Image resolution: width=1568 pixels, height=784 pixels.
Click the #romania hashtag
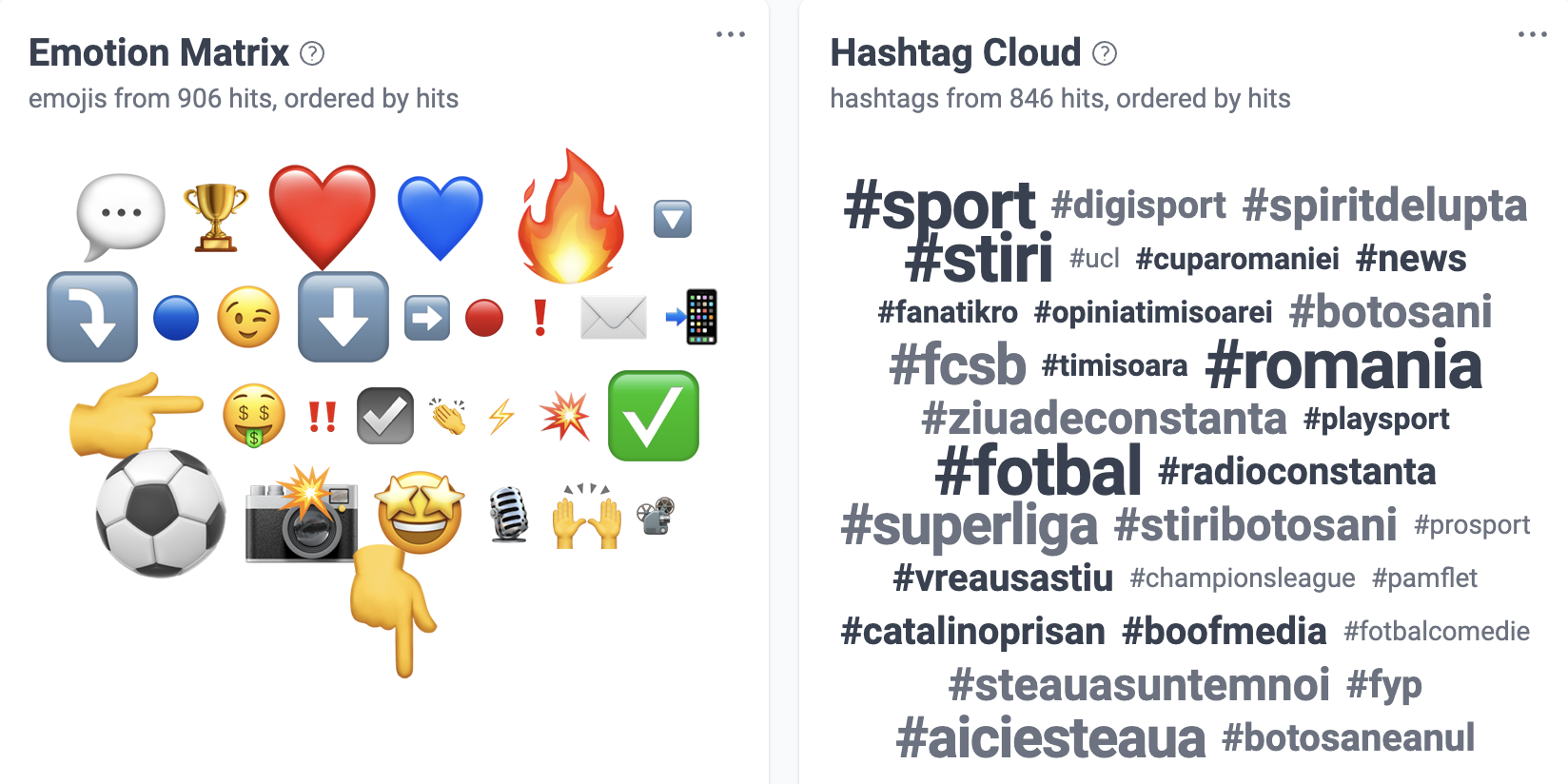[1343, 365]
